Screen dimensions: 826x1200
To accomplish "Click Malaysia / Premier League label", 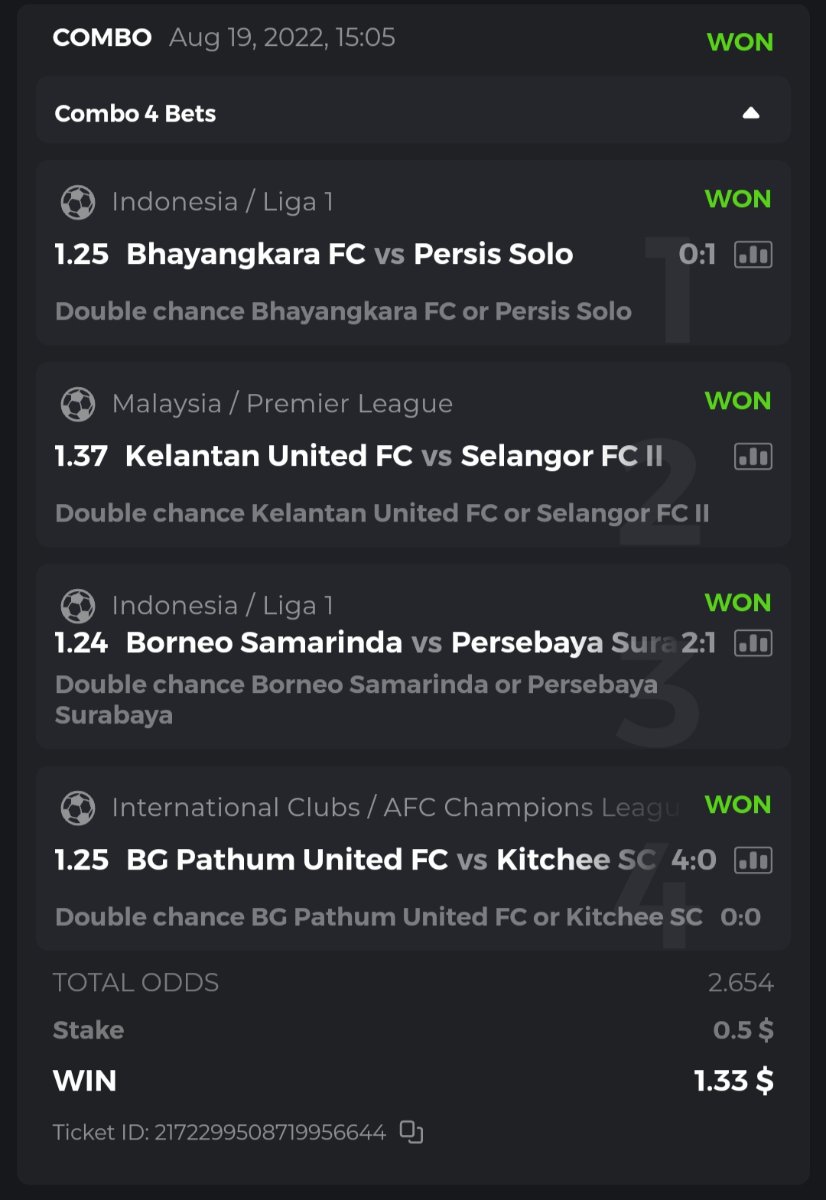I will (282, 404).
